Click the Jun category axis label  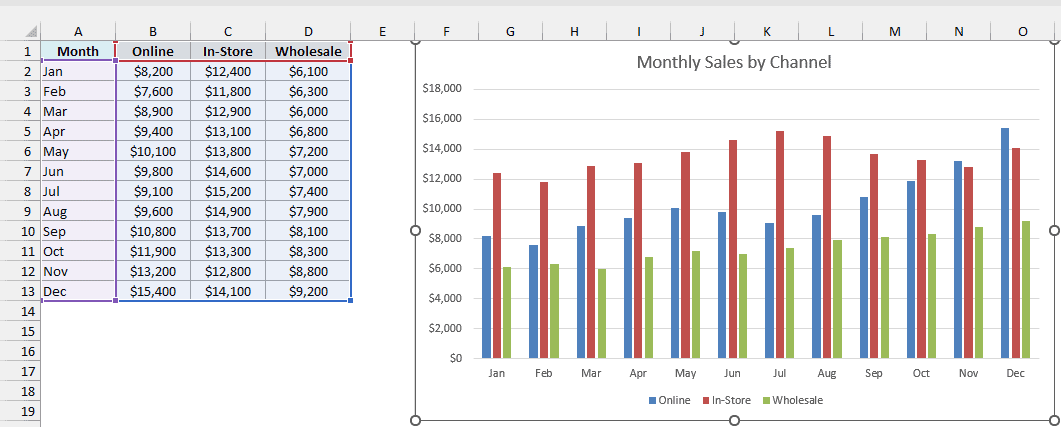[731, 374]
